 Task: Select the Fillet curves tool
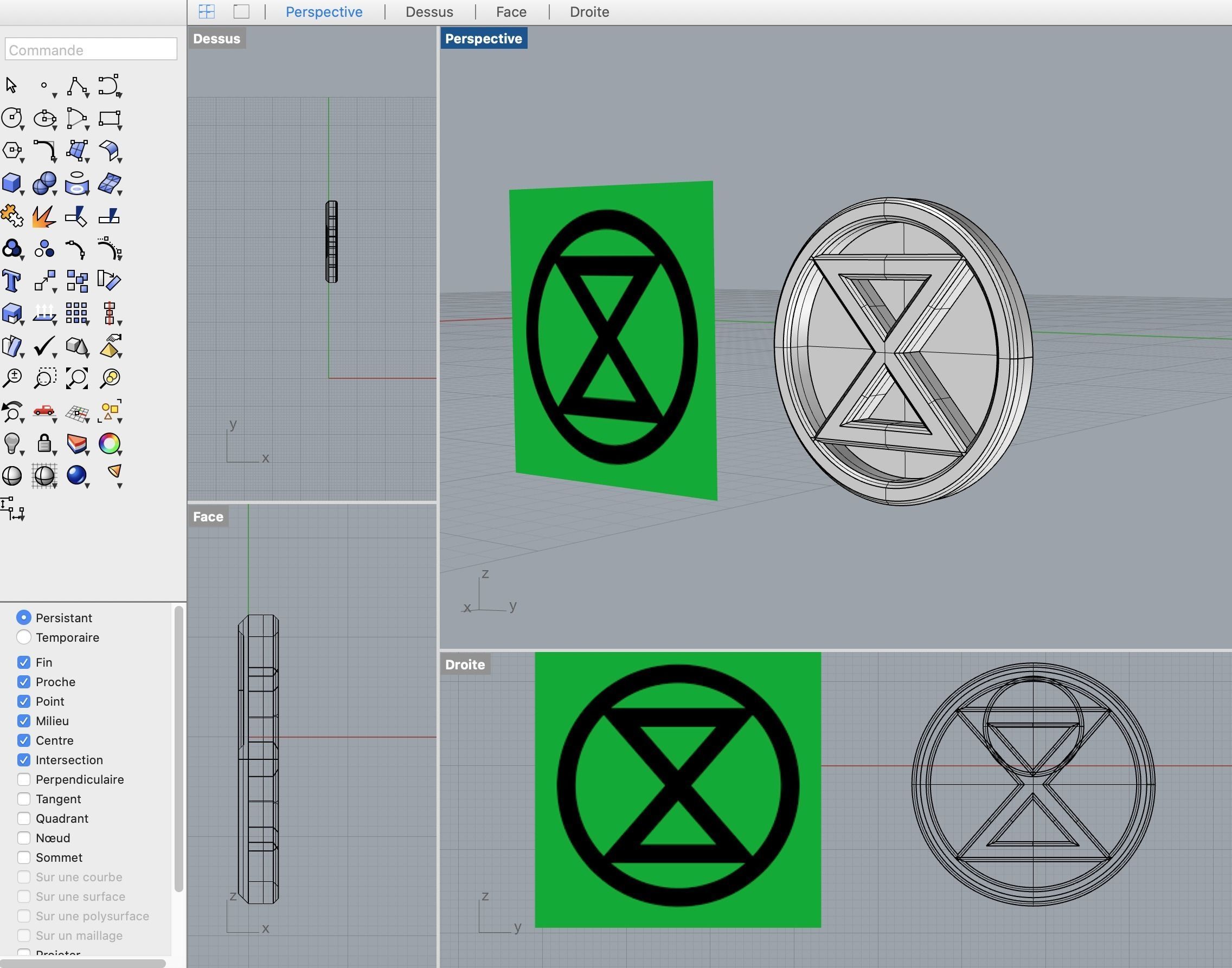pos(45,151)
